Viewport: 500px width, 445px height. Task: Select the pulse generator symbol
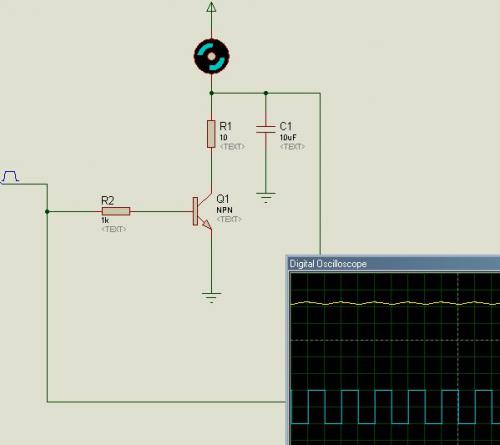pos(10,177)
